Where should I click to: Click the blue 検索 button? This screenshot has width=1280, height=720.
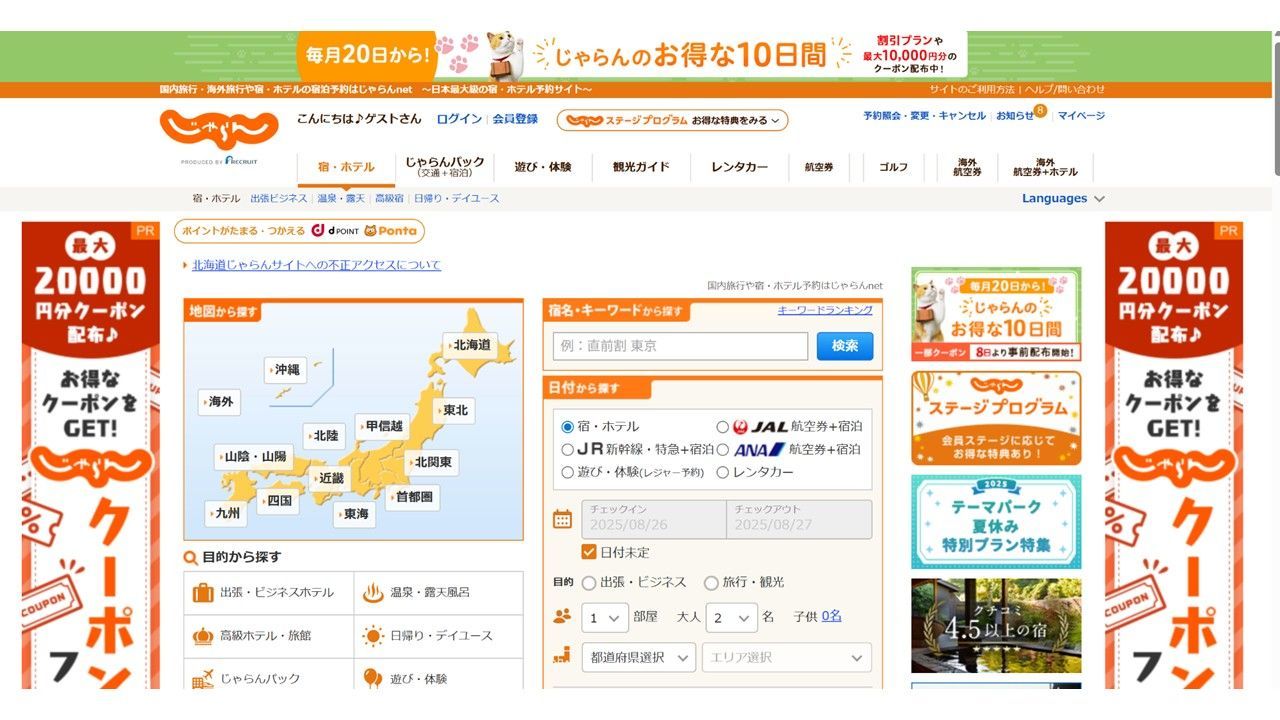tap(845, 346)
